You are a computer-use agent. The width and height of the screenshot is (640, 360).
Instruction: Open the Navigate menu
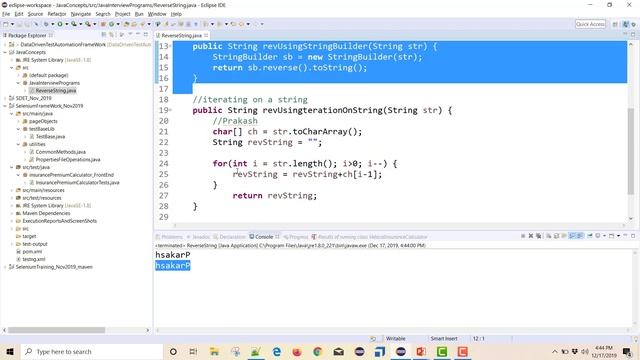point(81,14)
